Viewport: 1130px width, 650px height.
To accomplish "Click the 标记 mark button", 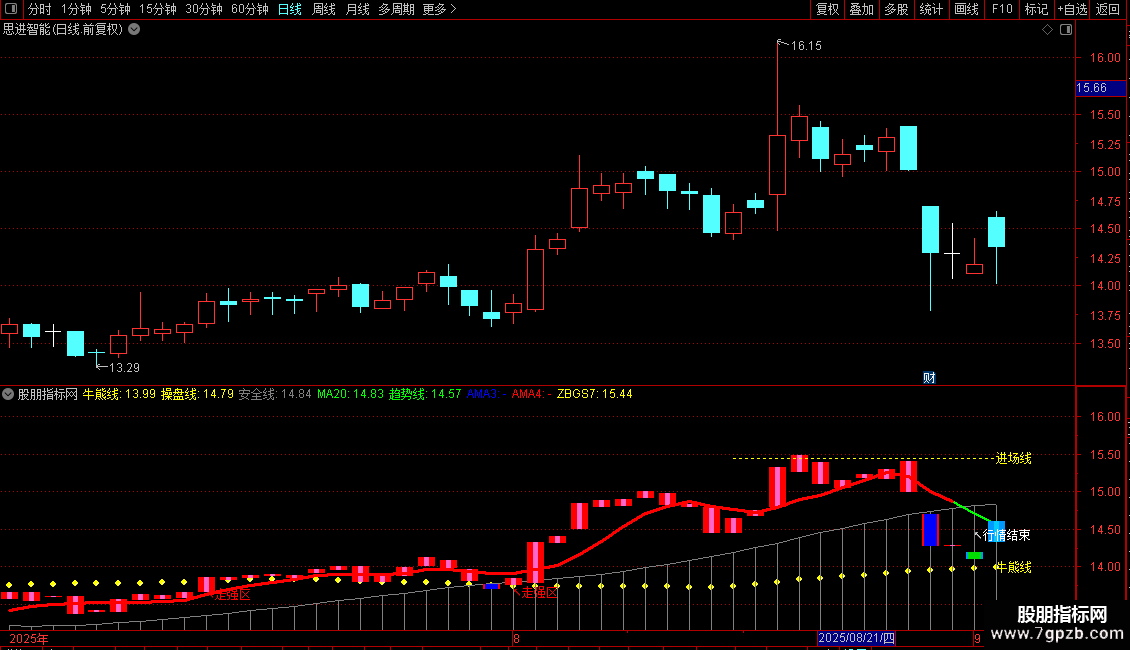I will click(1036, 9).
